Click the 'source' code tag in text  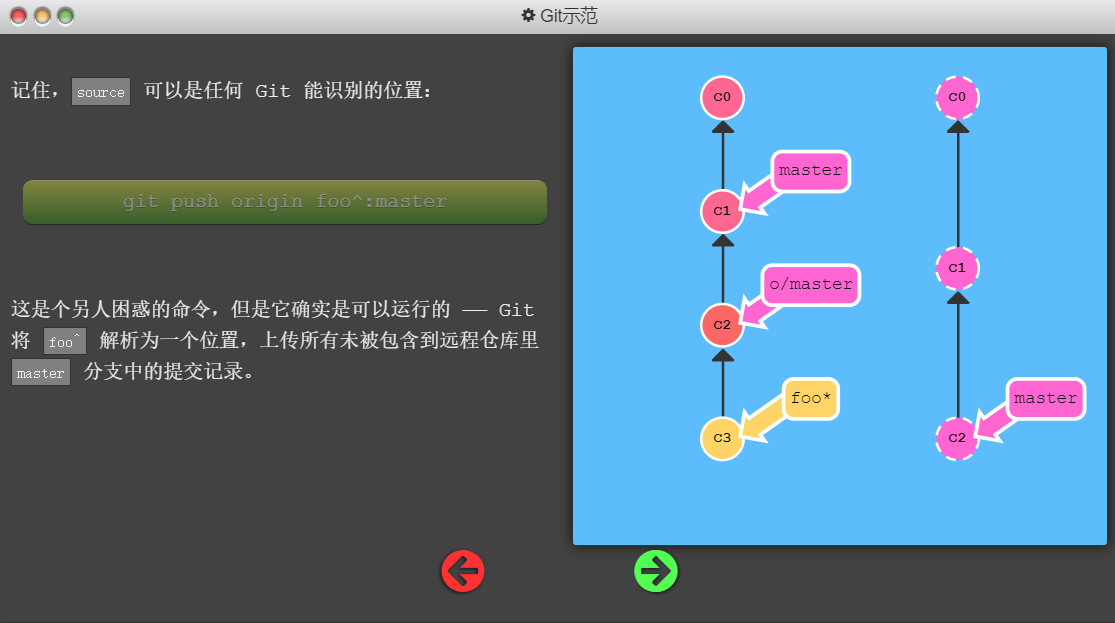coord(101,93)
